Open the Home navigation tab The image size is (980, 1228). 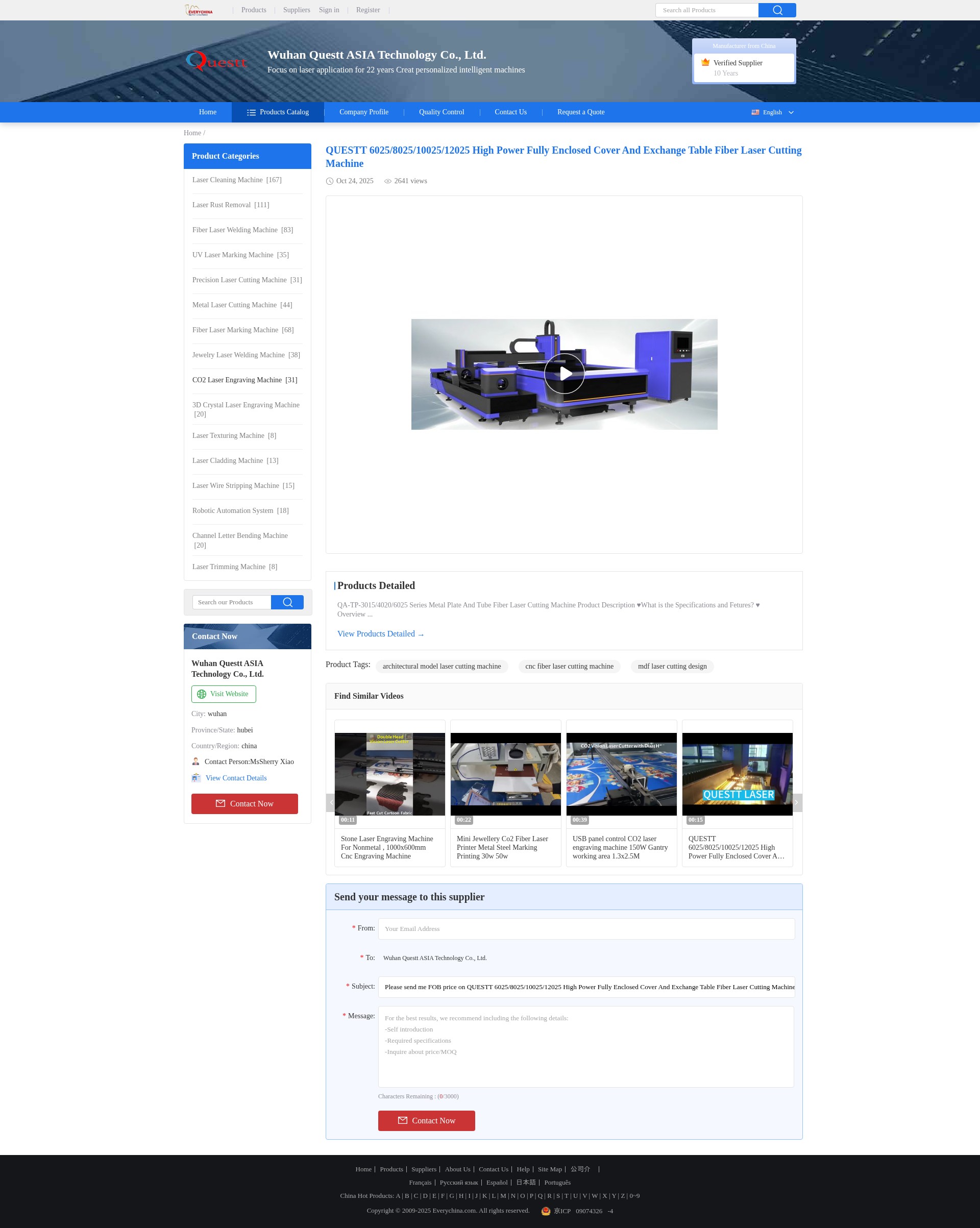(x=207, y=112)
